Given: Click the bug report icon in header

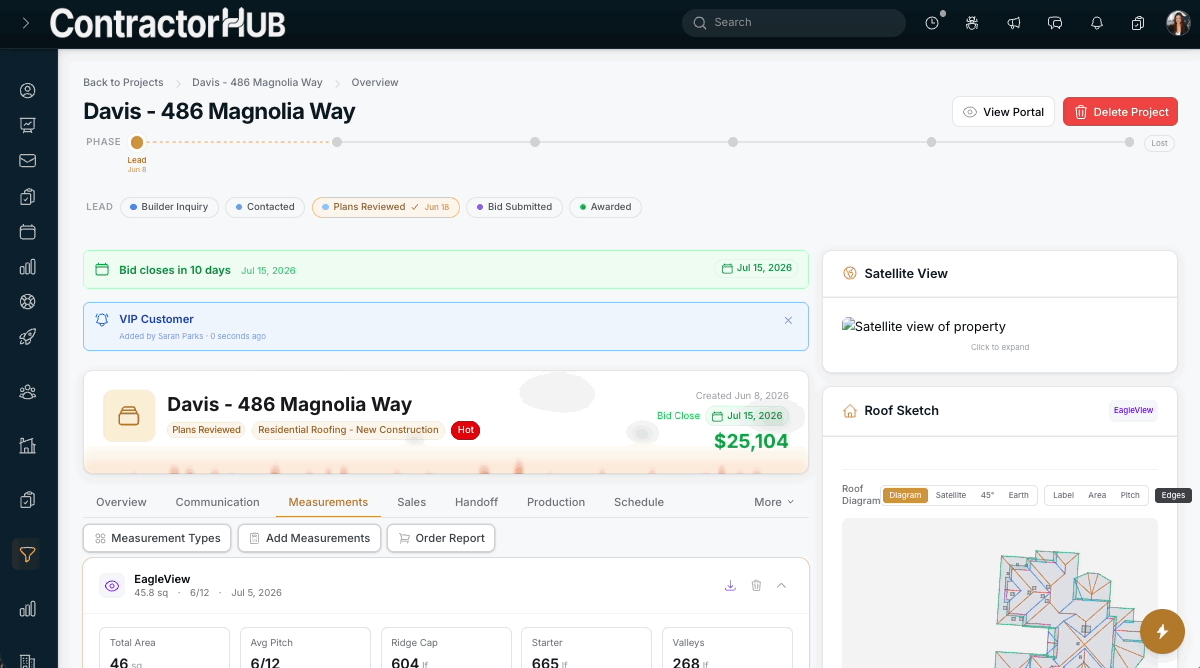Looking at the screenshot, I should [972, 23].
